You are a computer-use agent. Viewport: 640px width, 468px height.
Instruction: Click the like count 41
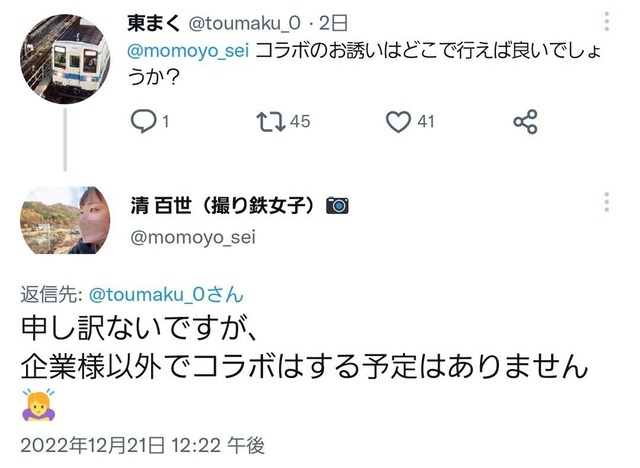(426, 122)
